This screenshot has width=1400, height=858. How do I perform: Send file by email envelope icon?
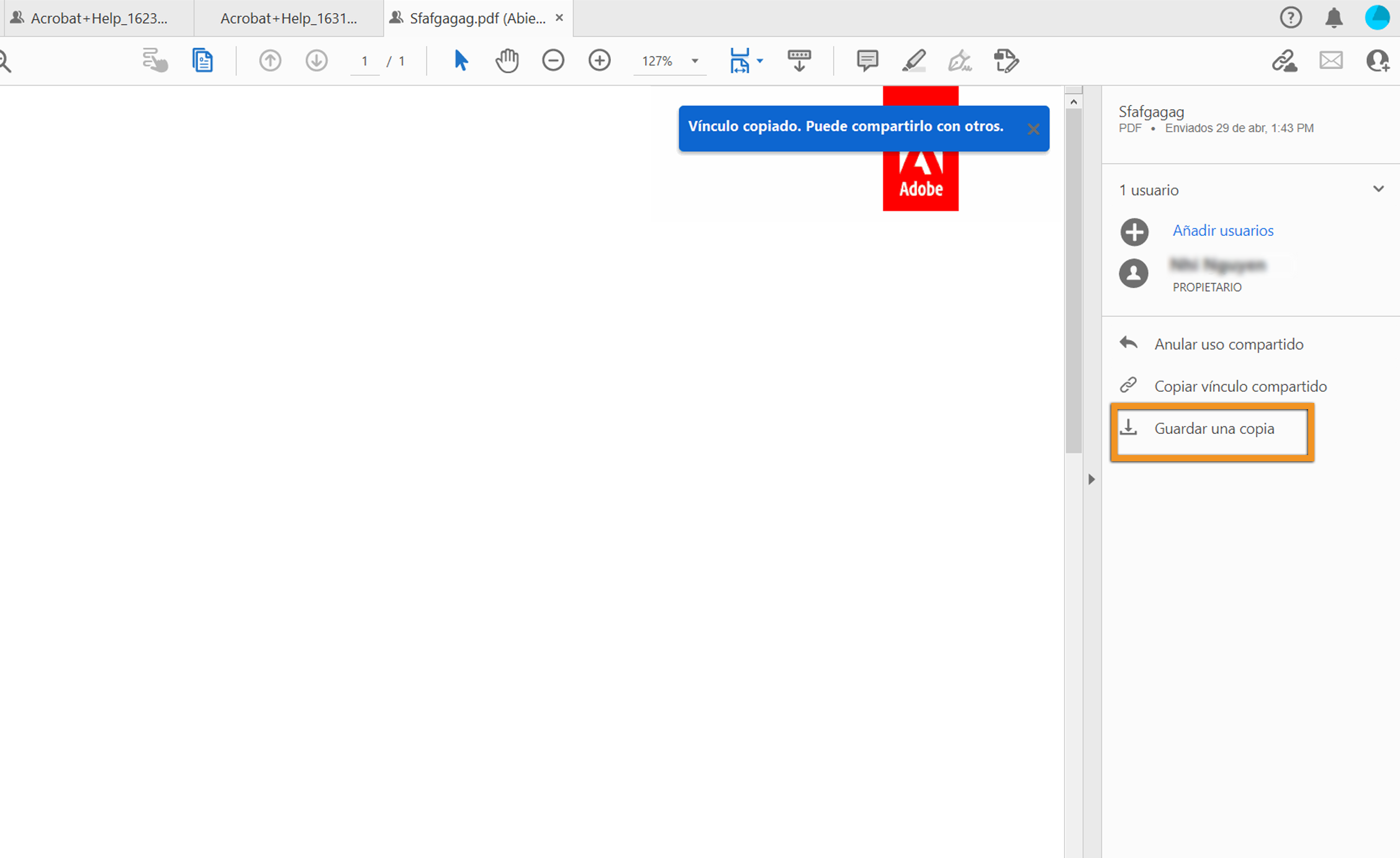point(1331,61)
